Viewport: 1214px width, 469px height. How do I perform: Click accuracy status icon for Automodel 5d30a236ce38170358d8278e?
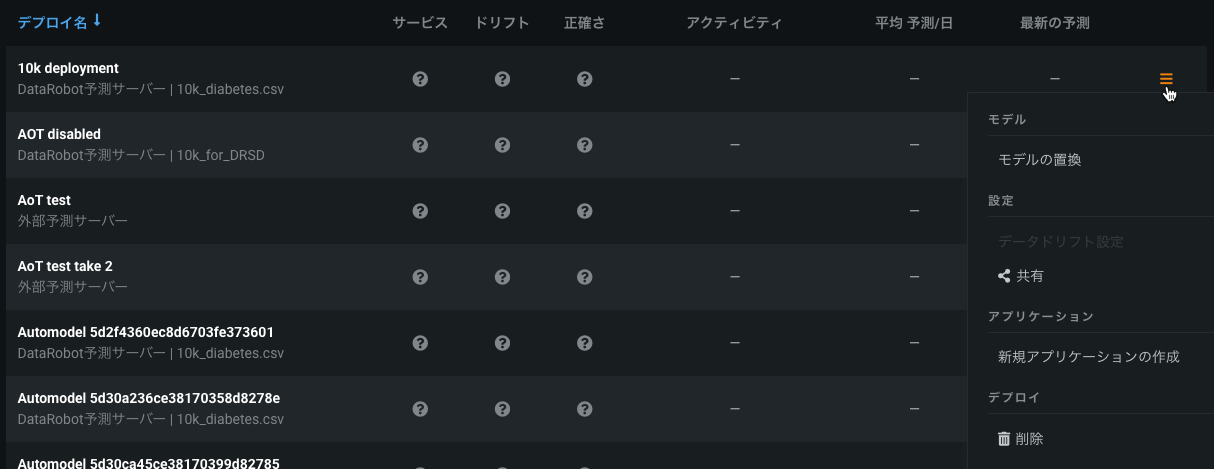pyautogui.click(x=585, y=409)
